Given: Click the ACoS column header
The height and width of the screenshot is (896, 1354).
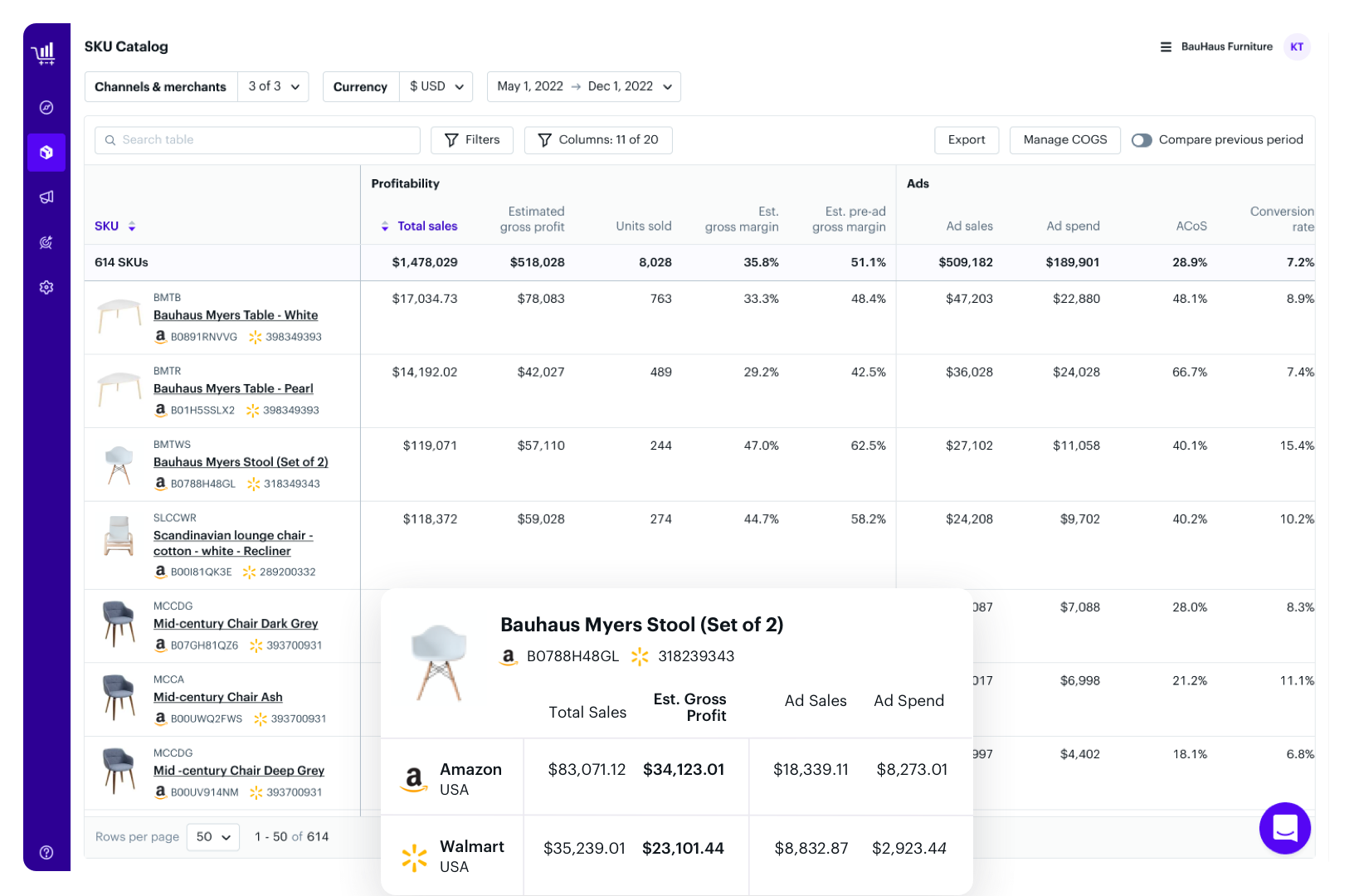Looking at the screenshot, I should 1191,226.
